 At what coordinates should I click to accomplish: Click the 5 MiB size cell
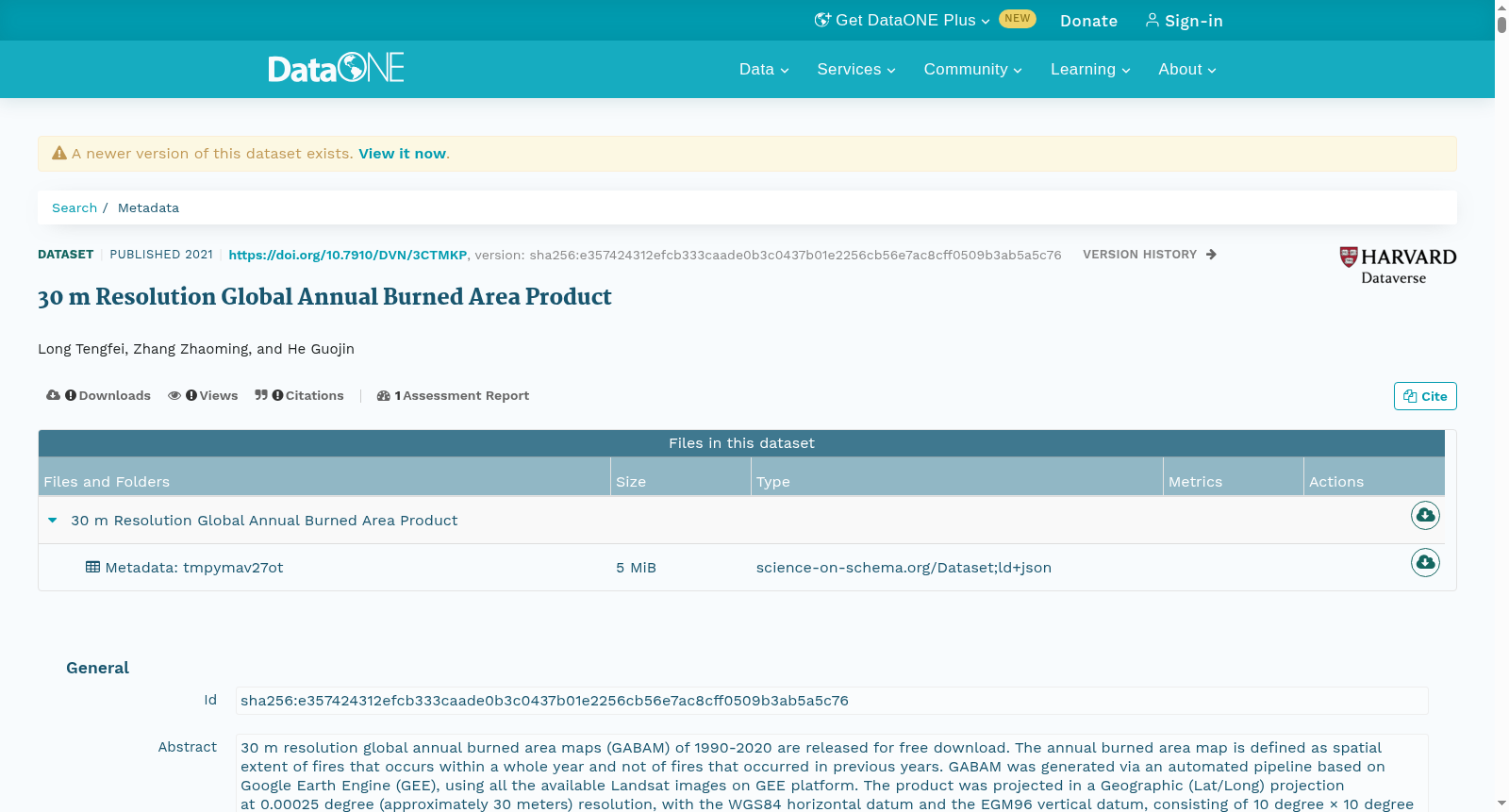(636, 568)
